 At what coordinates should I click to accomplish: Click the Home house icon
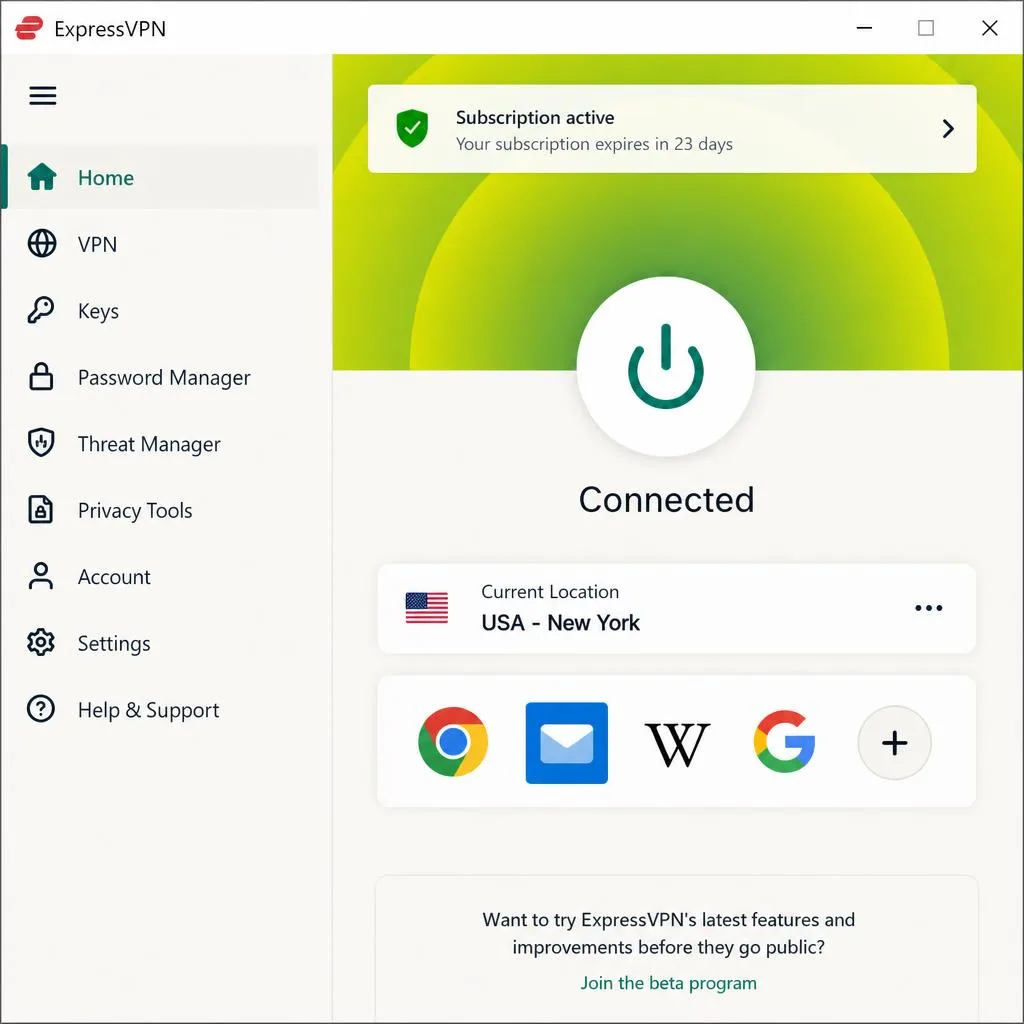[x=42, y=176]
